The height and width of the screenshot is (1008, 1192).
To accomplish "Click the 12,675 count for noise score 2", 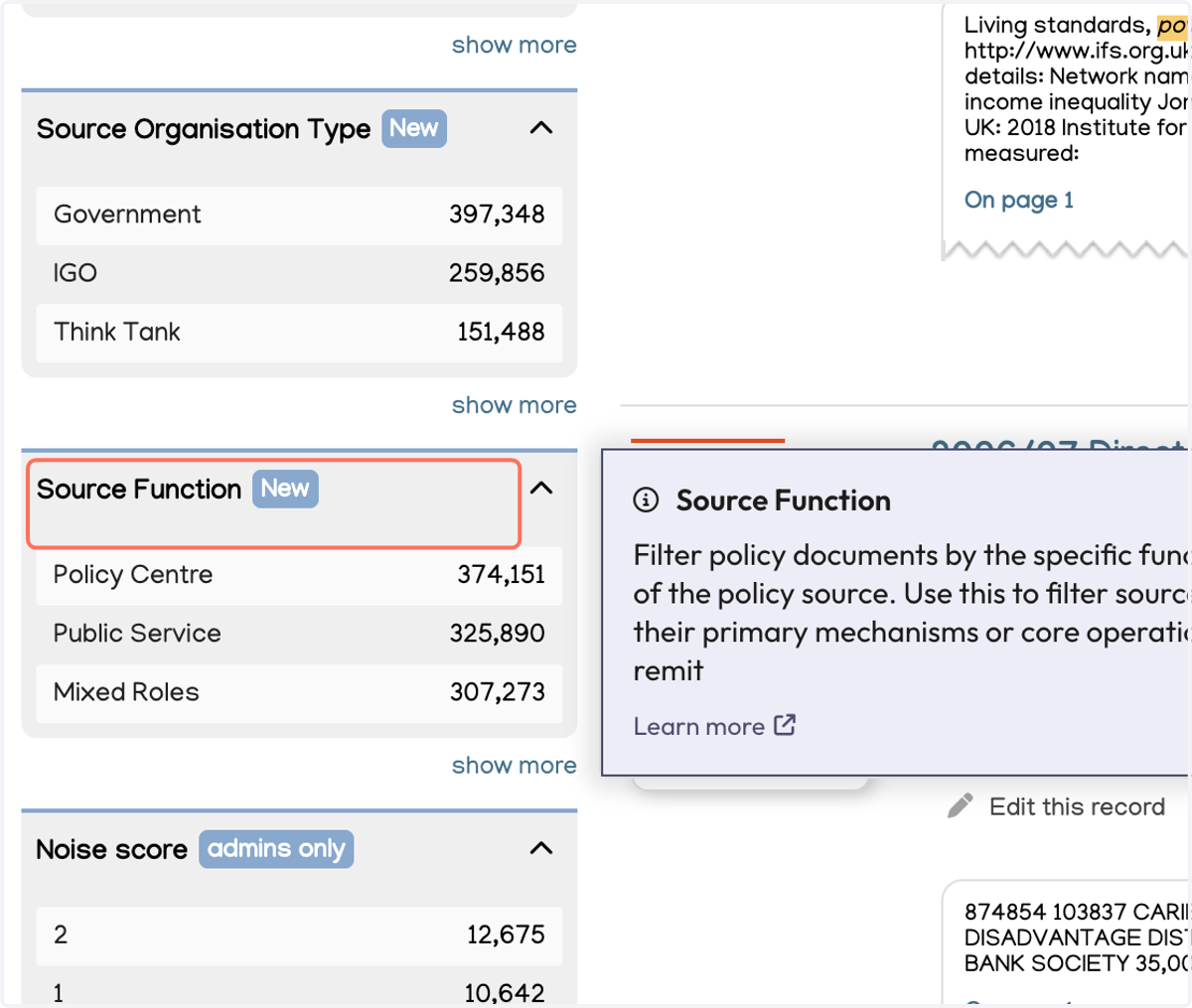I will (x=506, y=935).
